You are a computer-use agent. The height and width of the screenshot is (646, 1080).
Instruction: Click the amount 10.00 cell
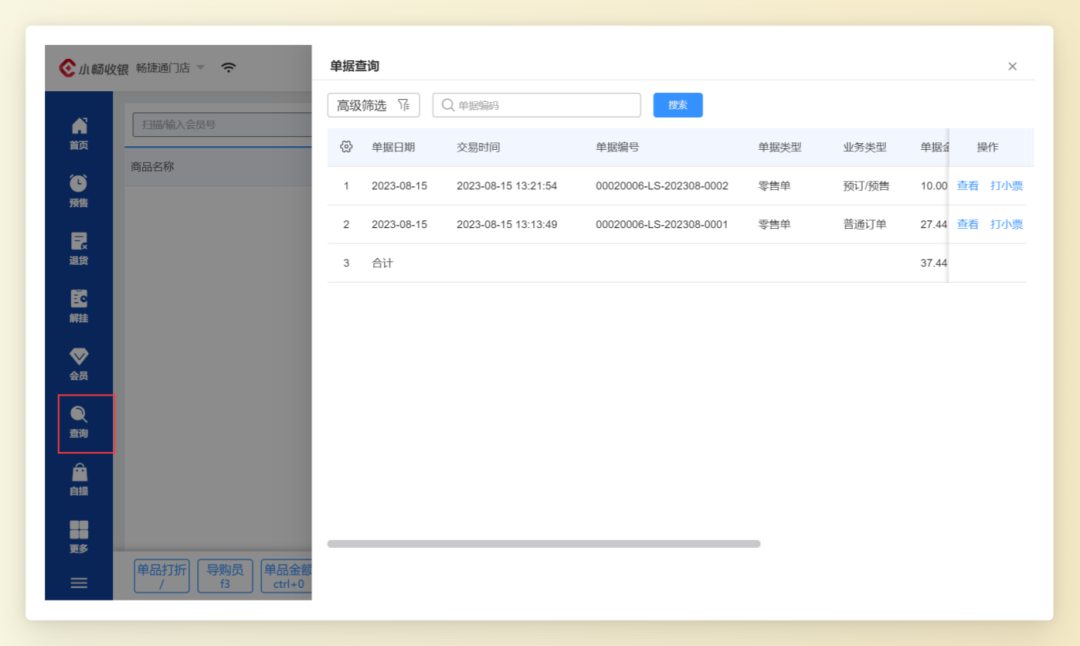pyautogui.click(x=933, y=186)
